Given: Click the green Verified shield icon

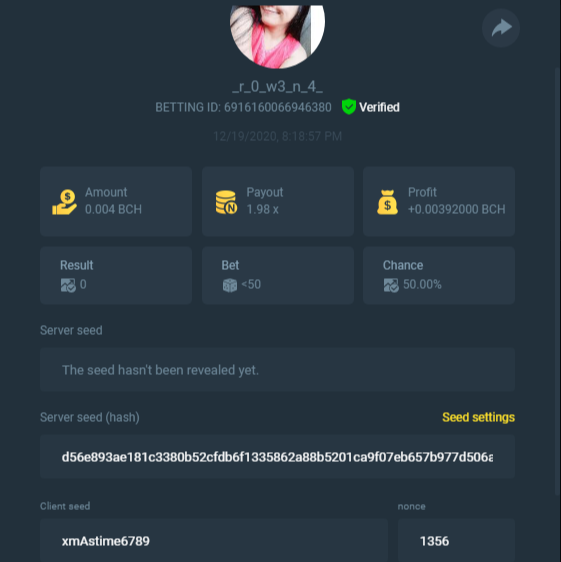Looking at the screenshot, I should click(x=348, y=107).
